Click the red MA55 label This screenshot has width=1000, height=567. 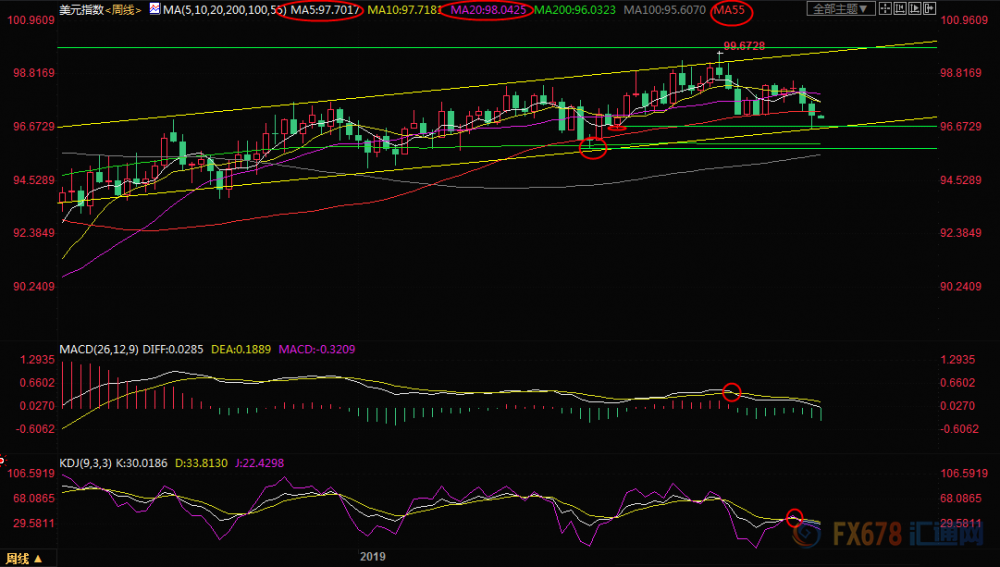pos(729,10)
